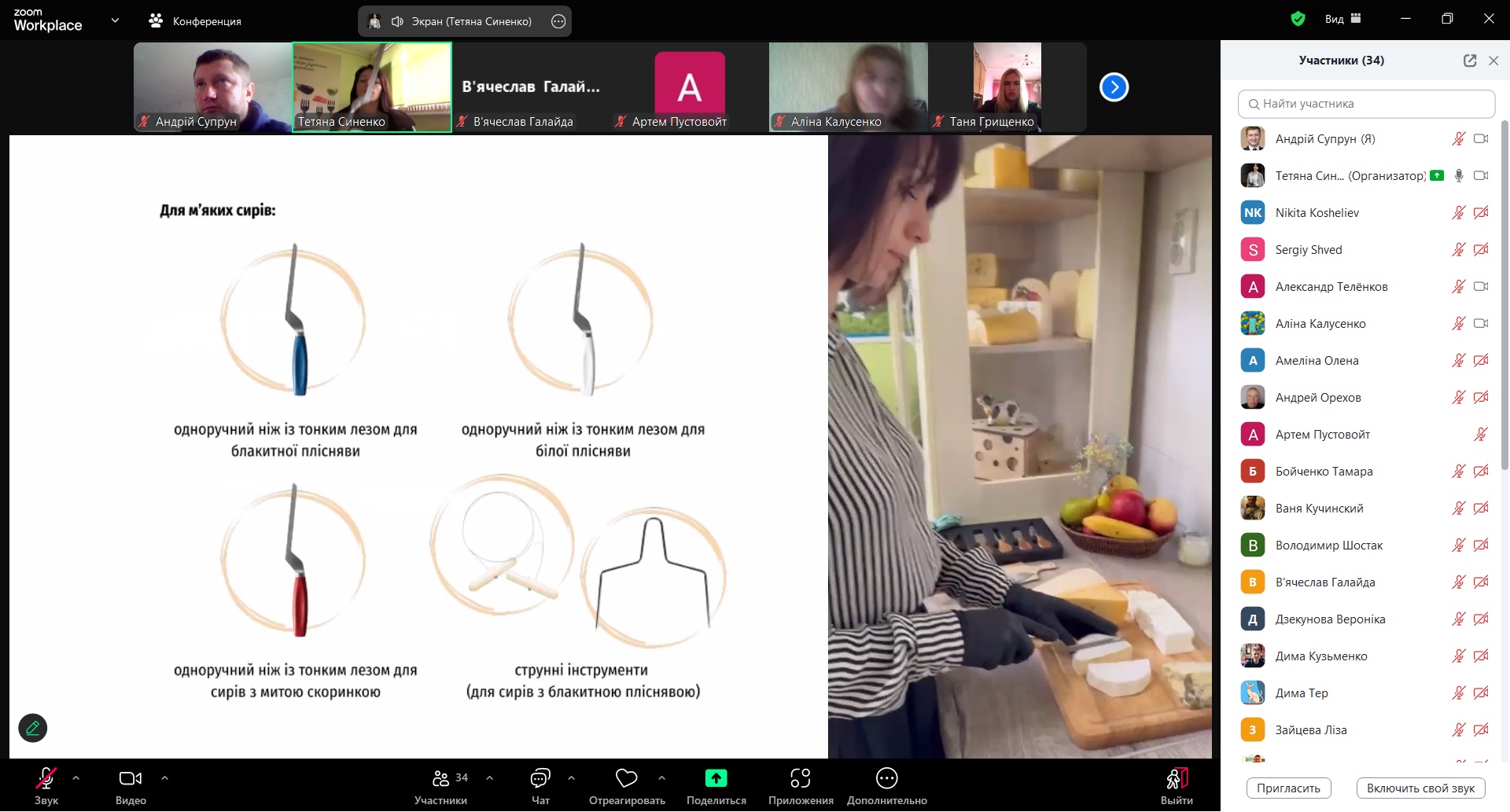This screenshot has height=812, width=1510.
Task: Click the green annotation pencil icon
Action: (x=33, y=728)
